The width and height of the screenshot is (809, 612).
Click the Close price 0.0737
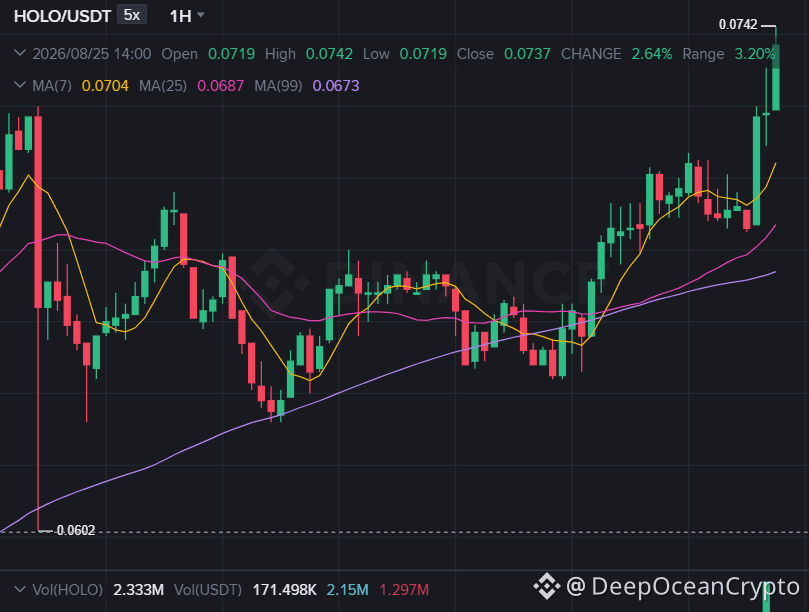pos(527,54)
